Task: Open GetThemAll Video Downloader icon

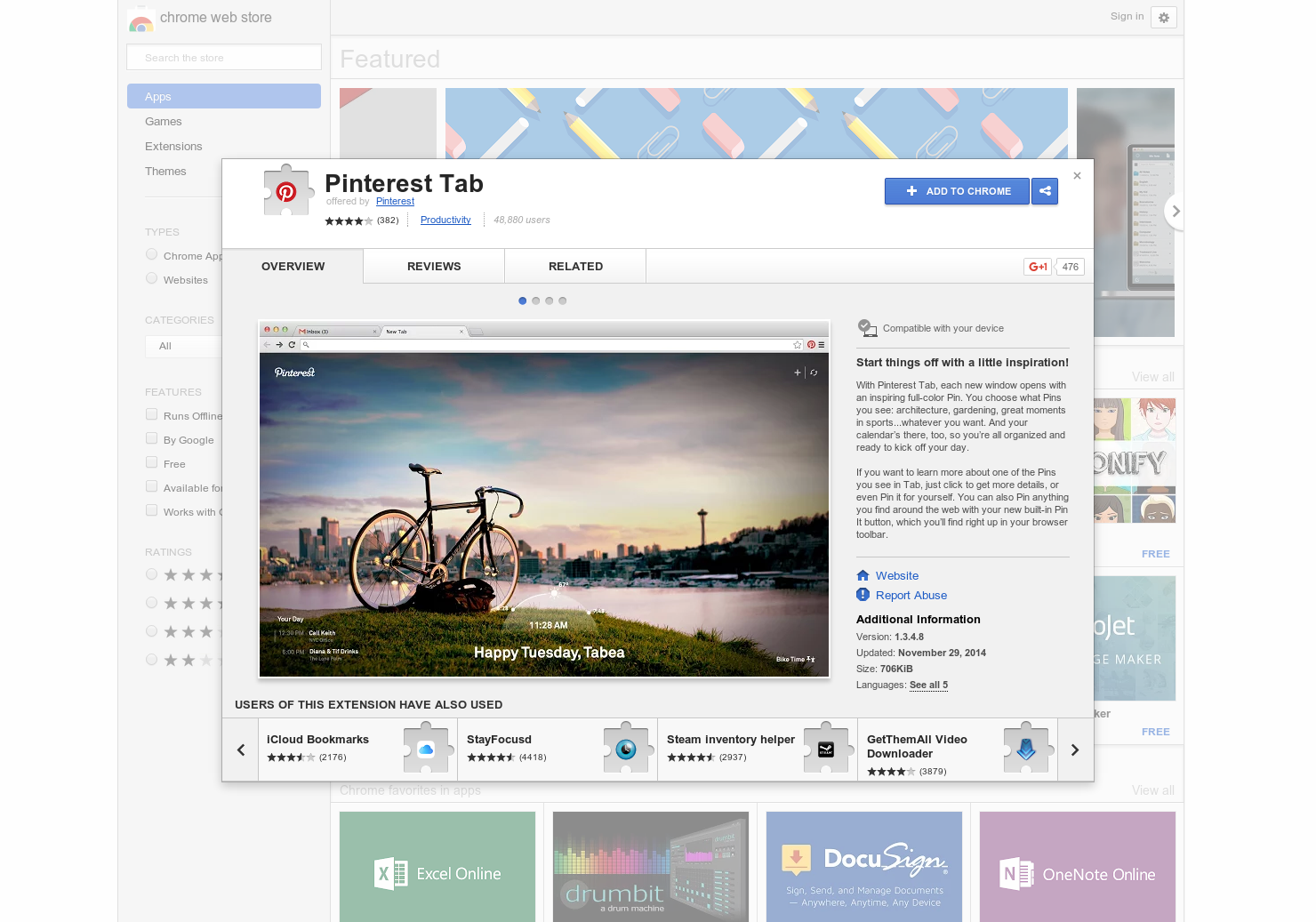Action: pyautogui.click(x=1027, y=749)
